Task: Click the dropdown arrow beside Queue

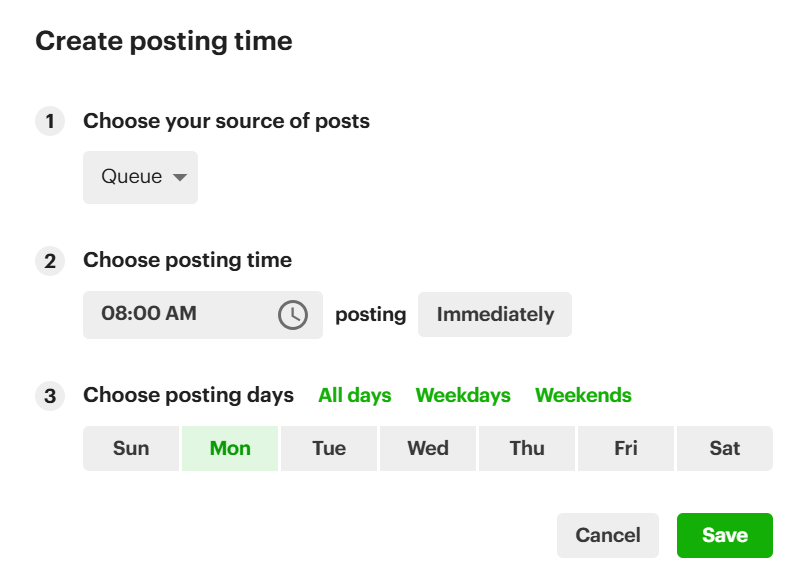Action: [x=180, y=178]
